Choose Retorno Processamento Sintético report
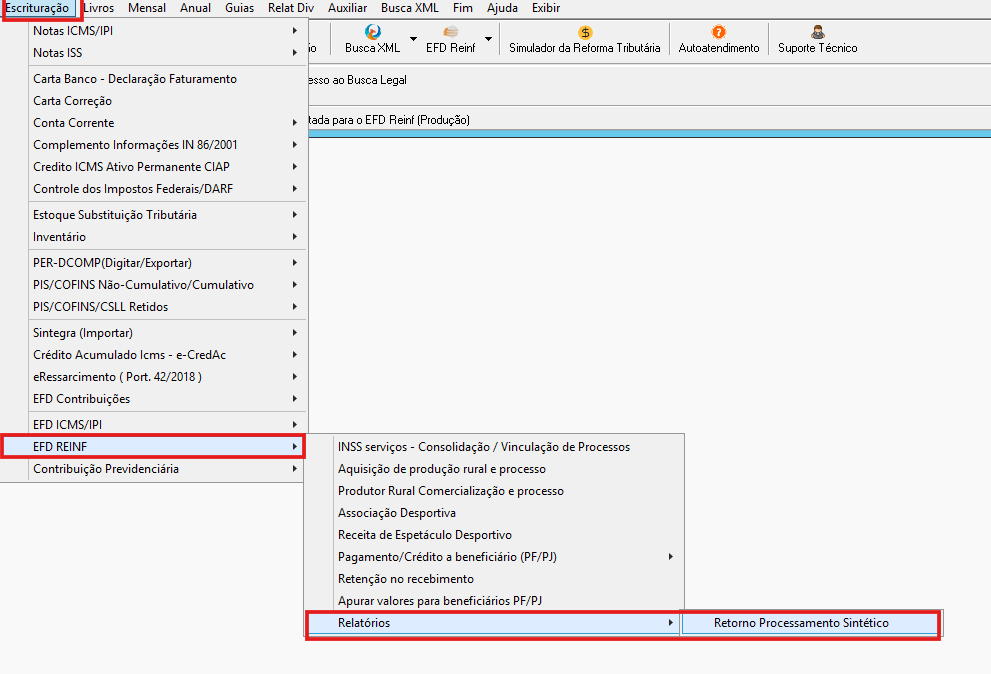Viewport: 991px width, 674px height. click(812, 623)
